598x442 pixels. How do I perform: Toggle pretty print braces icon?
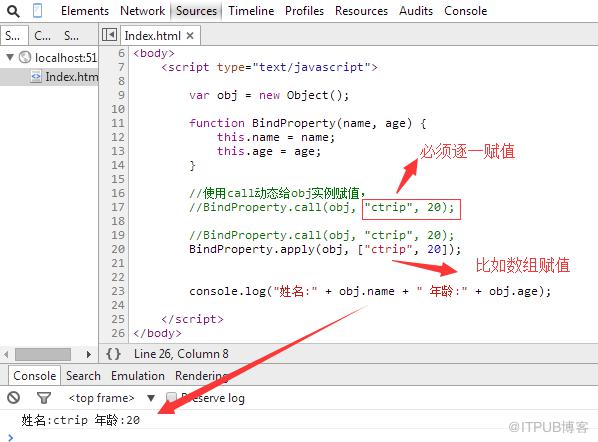coord(113,354)
